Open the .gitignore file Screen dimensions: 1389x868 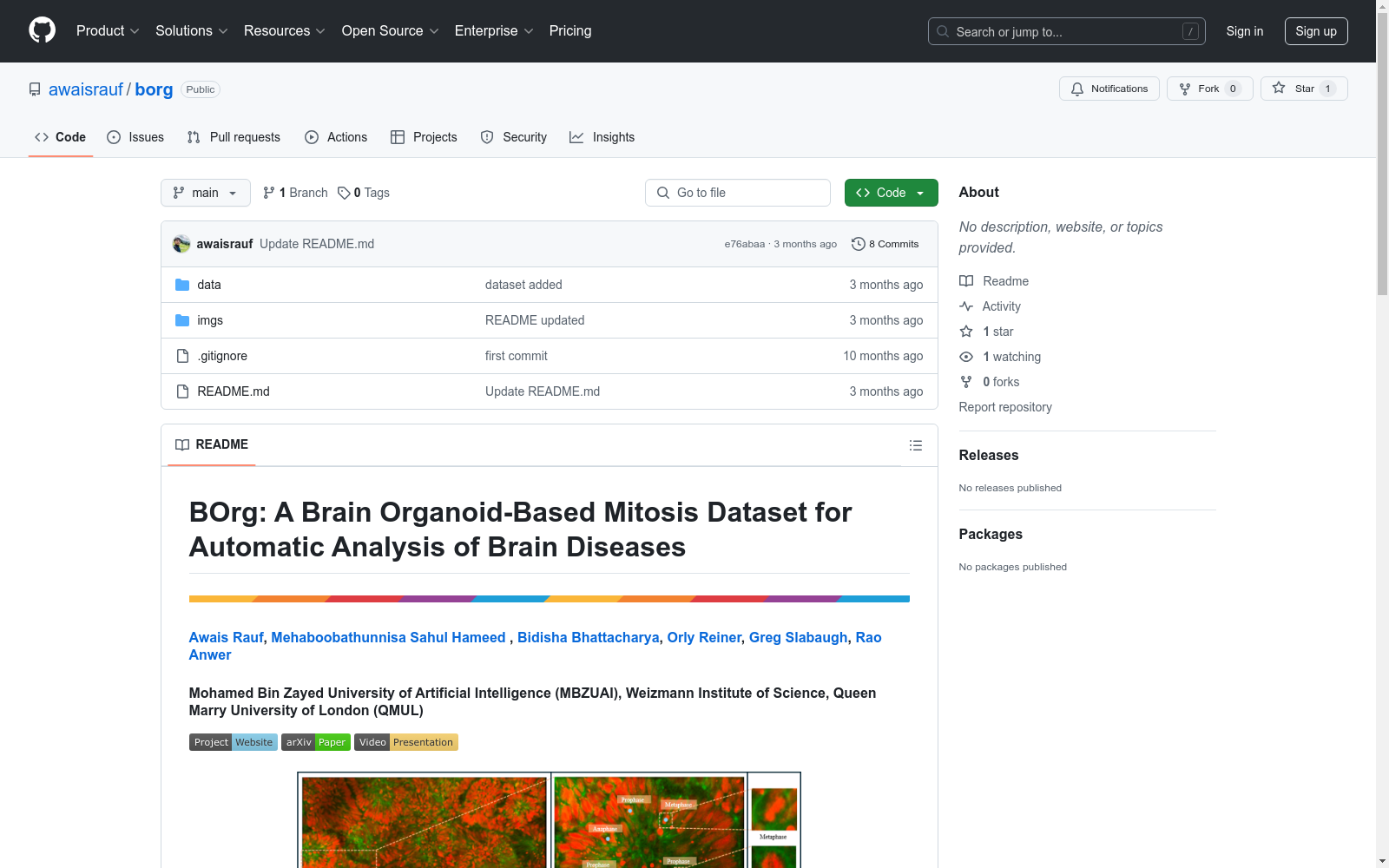pos(222,356)
